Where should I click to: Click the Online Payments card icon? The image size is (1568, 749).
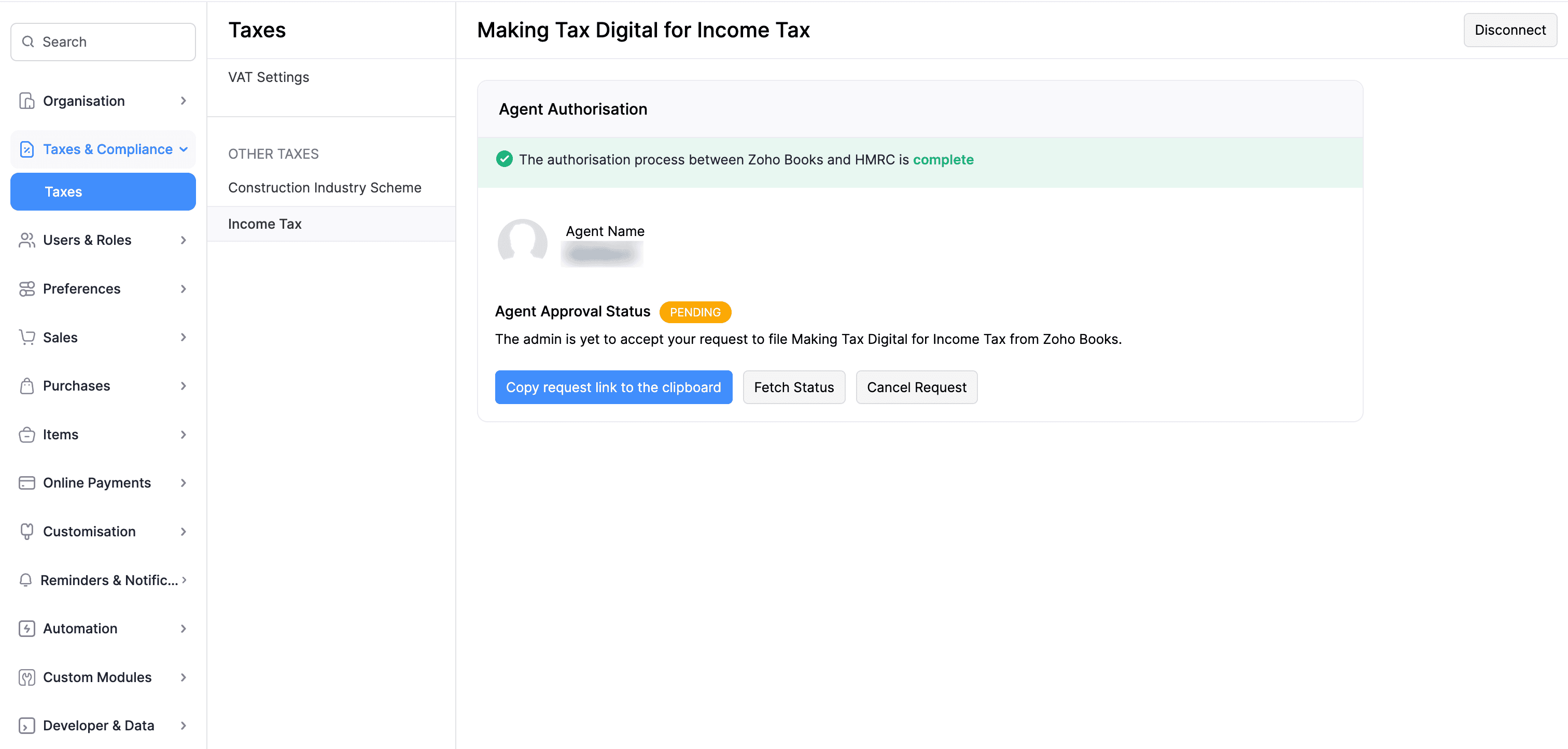point(27,483)
